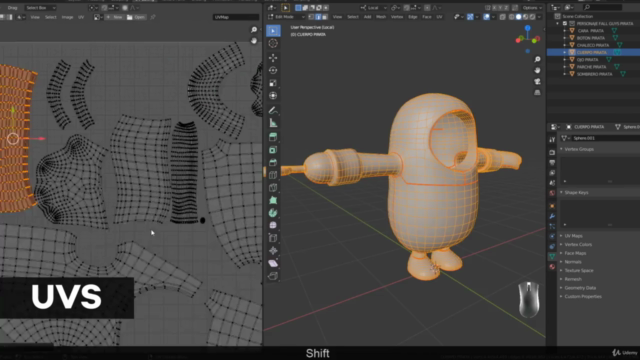Click the pan hand icon in 3D viewport
The width and height of the screenshot is (640, 360).
tap(537, 70)
